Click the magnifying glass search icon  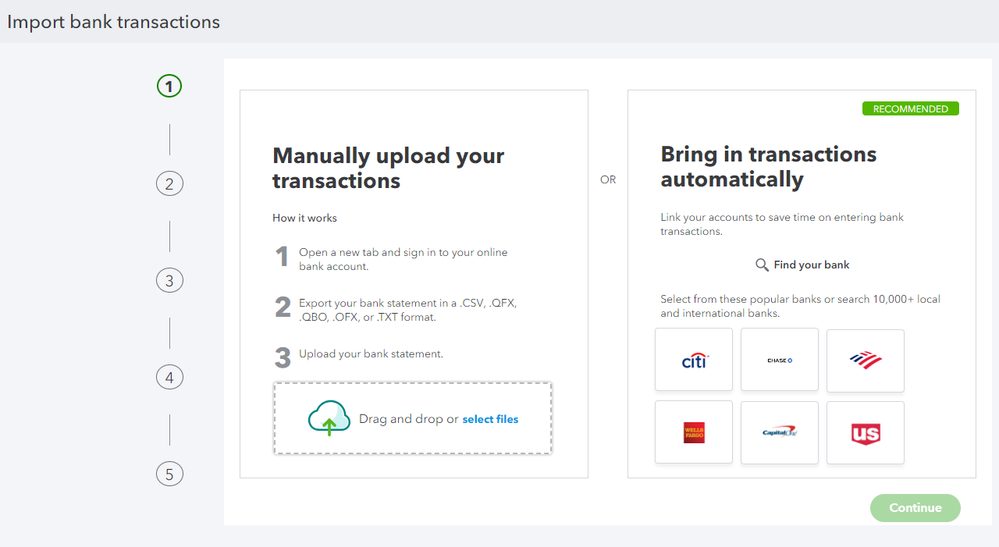pos(762,265)
